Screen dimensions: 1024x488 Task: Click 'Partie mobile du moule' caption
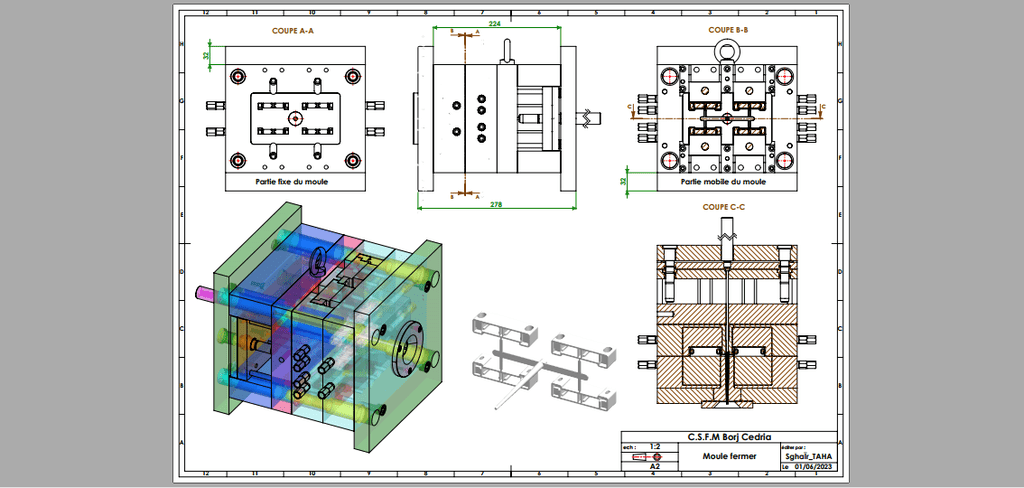[724, 182]
